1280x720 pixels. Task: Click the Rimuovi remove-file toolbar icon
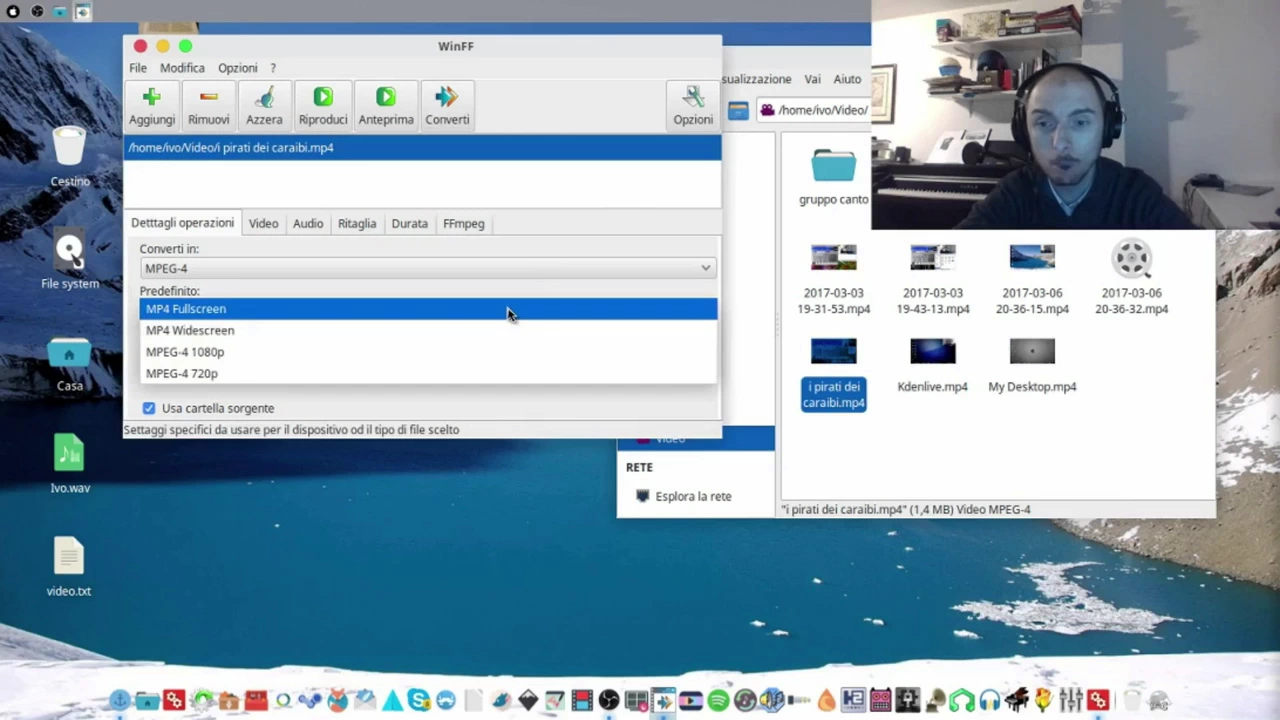point(208,97)
